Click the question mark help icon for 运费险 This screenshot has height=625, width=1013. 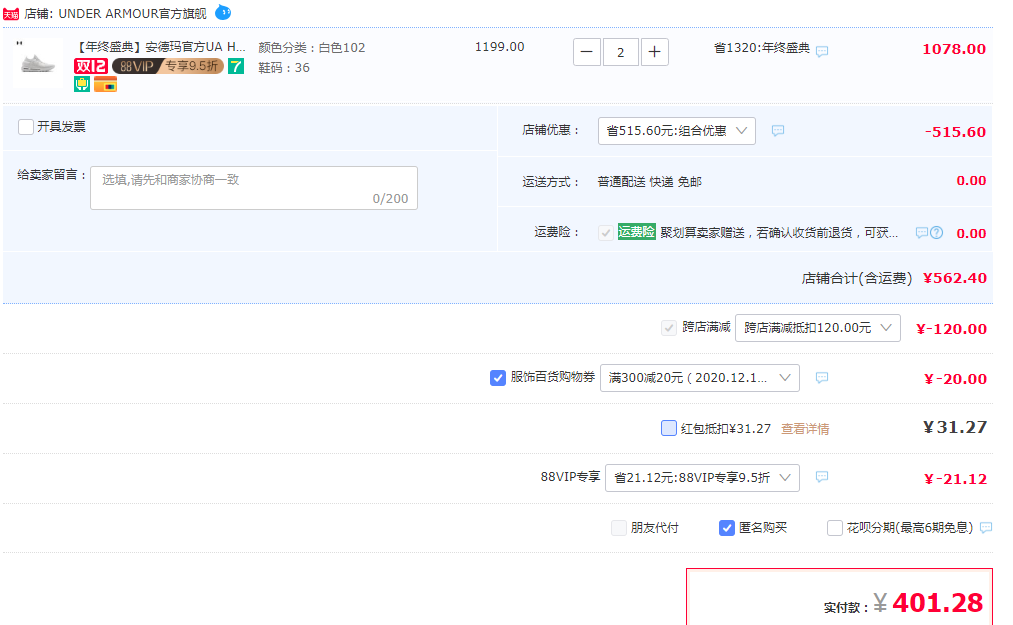pyautogui.click(x=936, y=233)
